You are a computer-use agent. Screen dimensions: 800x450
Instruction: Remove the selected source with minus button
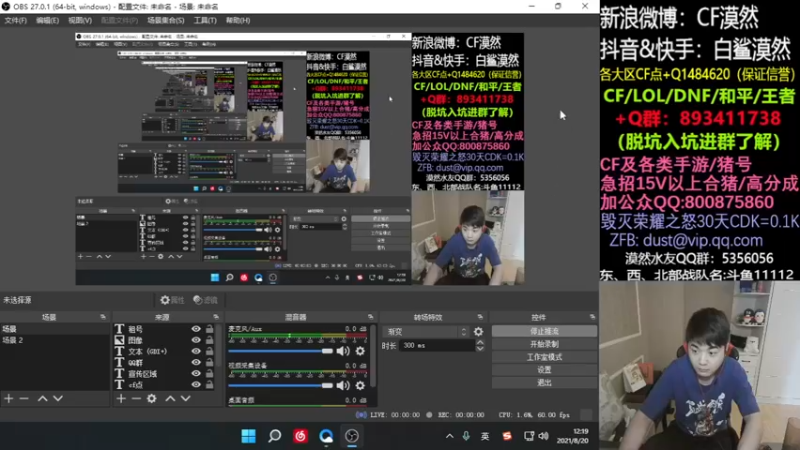pyautogui.click(x=136, y=398)
